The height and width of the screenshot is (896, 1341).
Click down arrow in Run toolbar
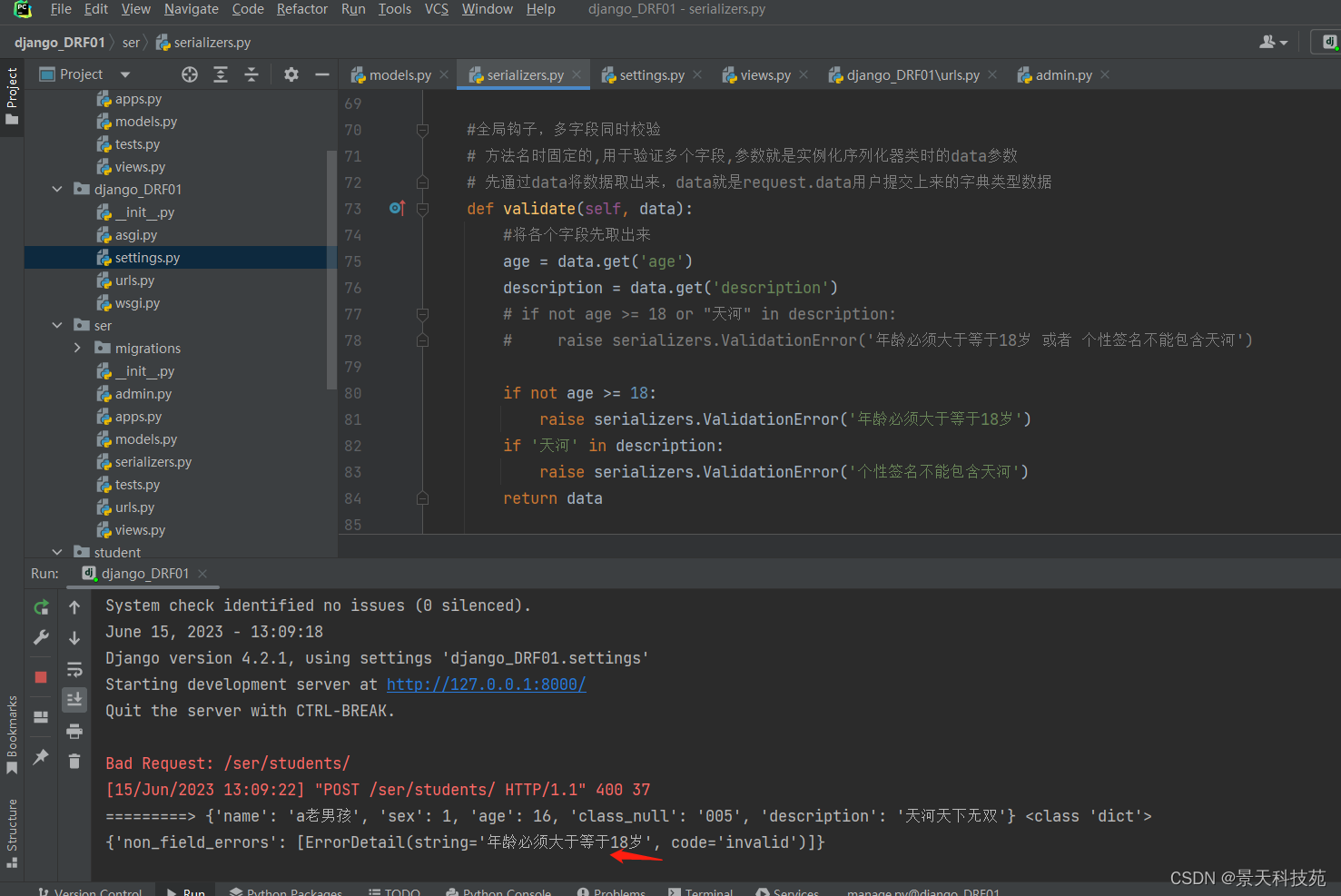coord(74,638)
